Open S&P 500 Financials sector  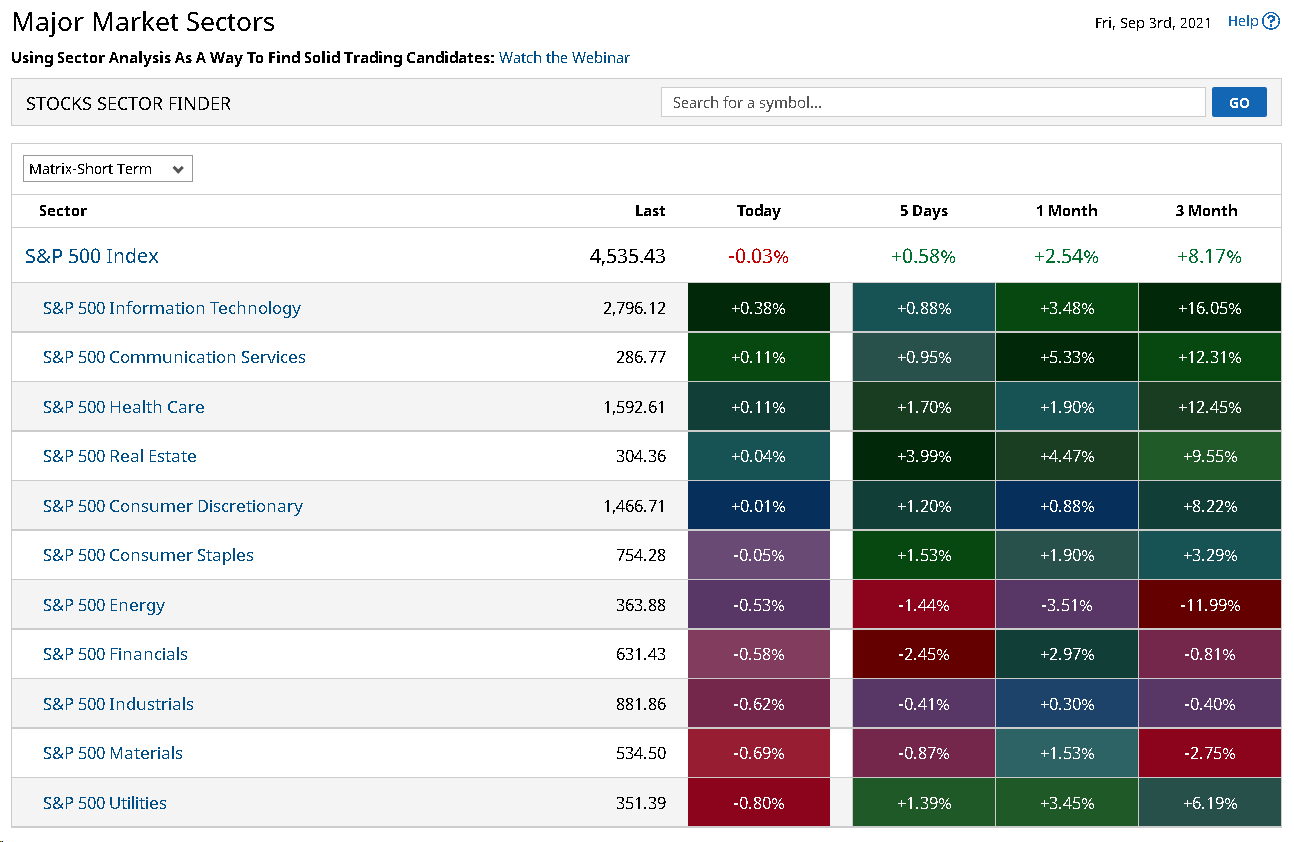(115, 654)
